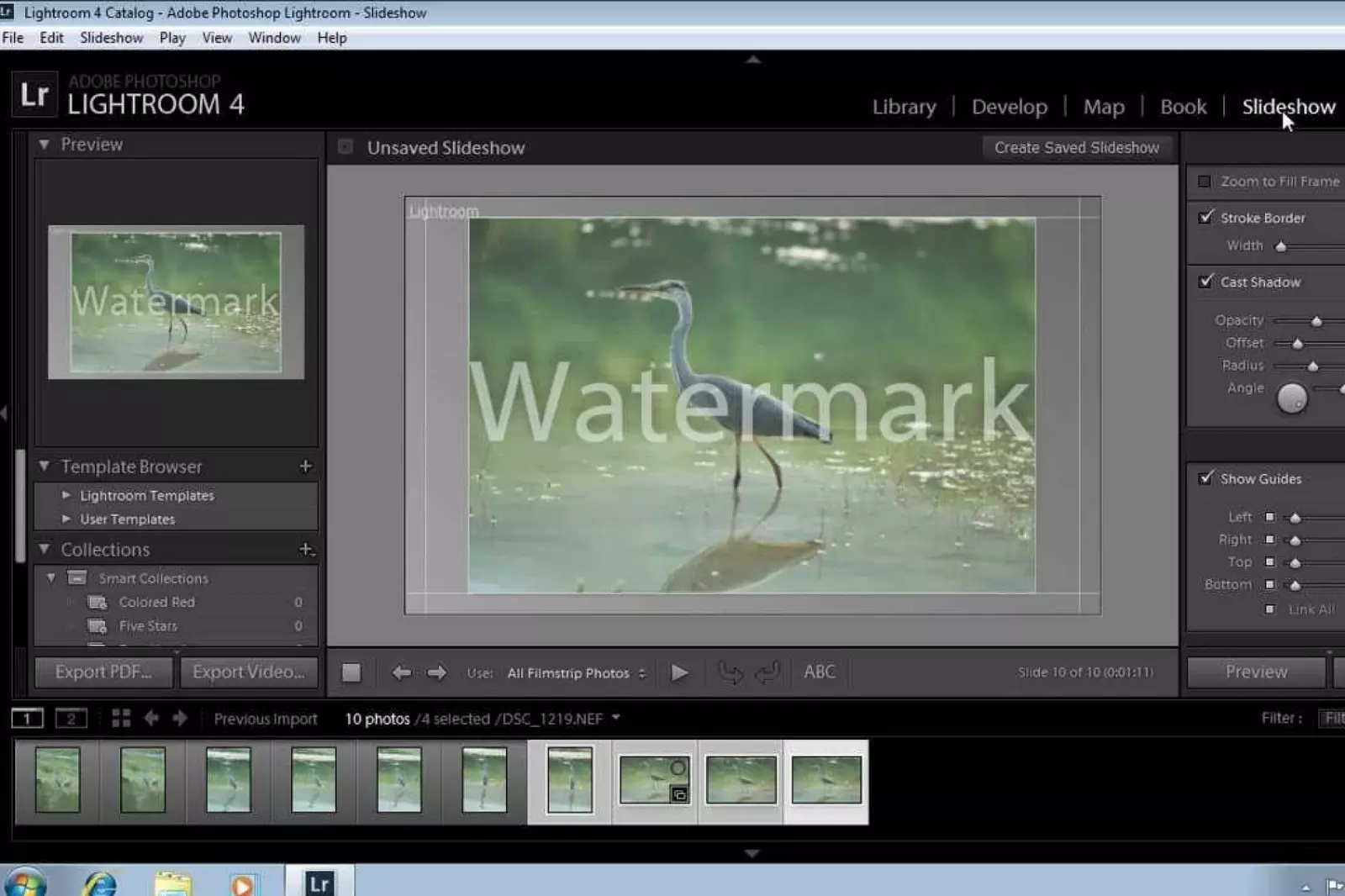Add text overlay with ABC button
The height and width of the screenshot is (896, 1345).
pyautogui.click(x=820, y=672)
